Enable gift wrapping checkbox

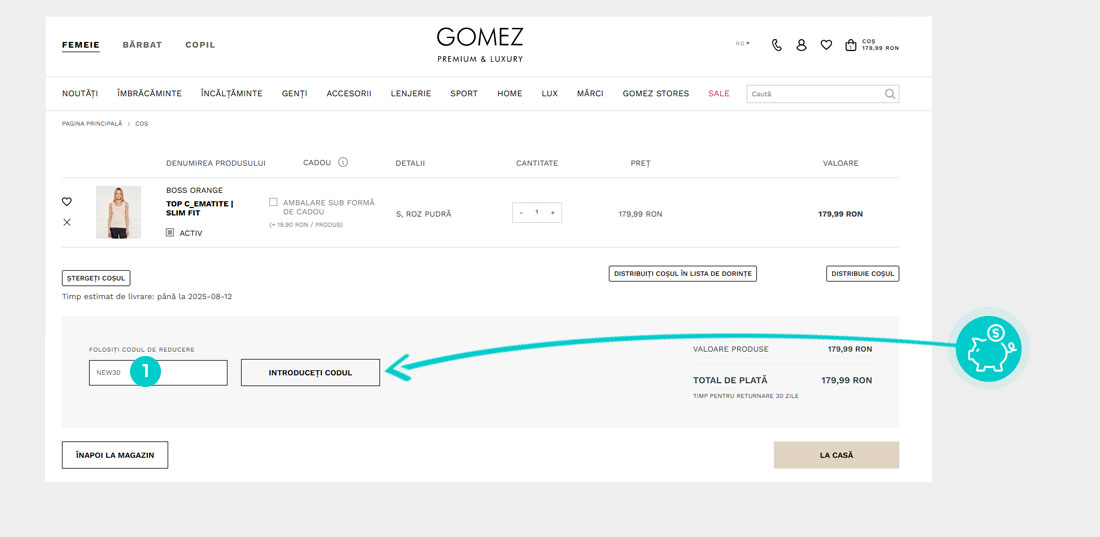point(273,202)
